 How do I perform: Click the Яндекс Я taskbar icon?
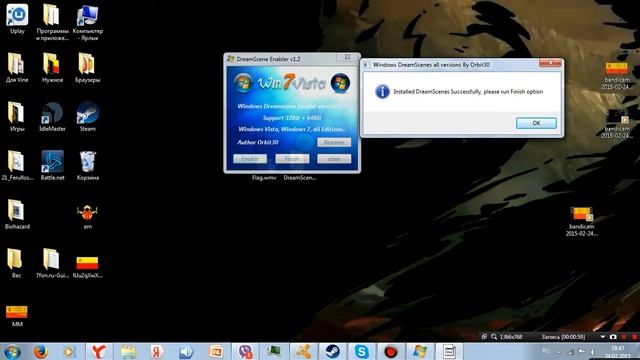(157, 352)
